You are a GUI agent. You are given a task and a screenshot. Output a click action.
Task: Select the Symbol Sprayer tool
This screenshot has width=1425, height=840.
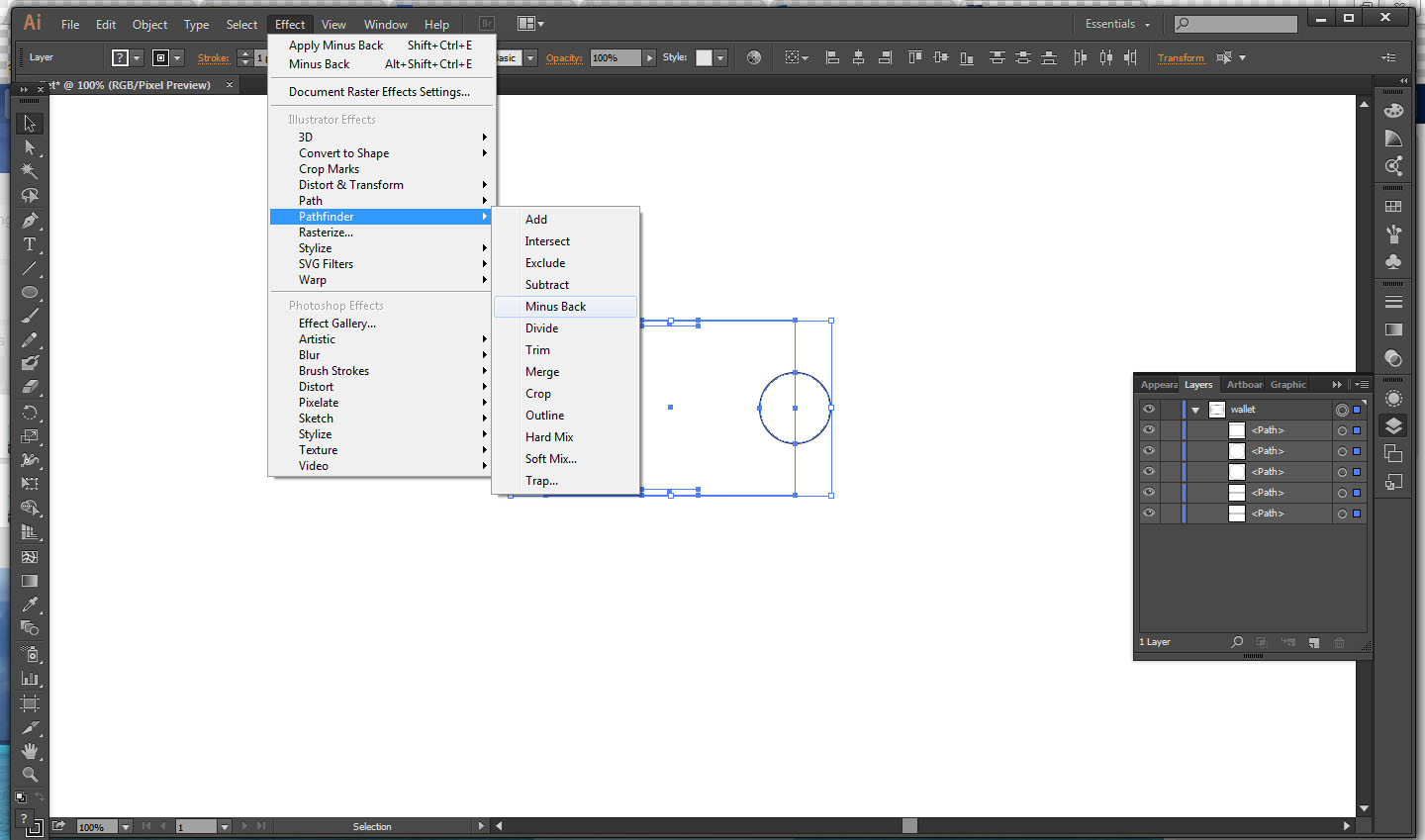coord(30,654)
